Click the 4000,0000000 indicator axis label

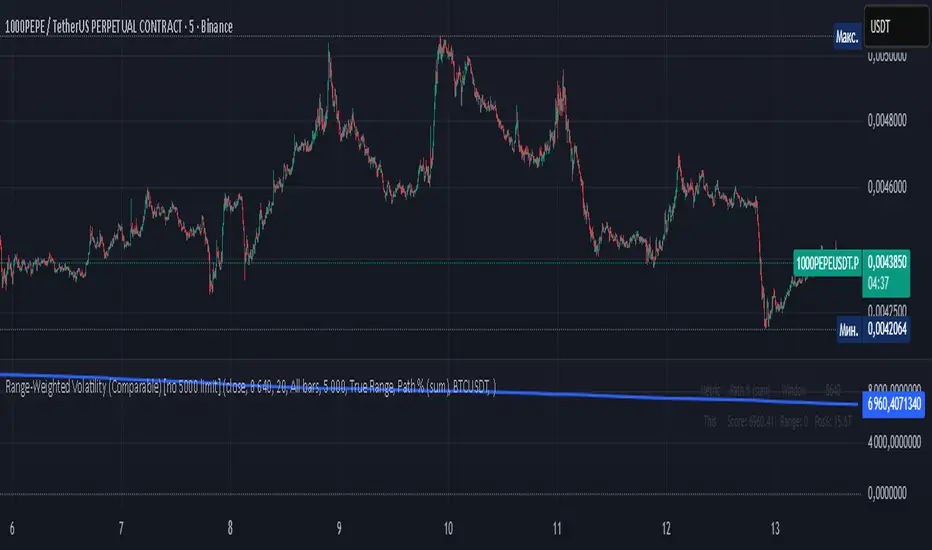click(894, 442)
